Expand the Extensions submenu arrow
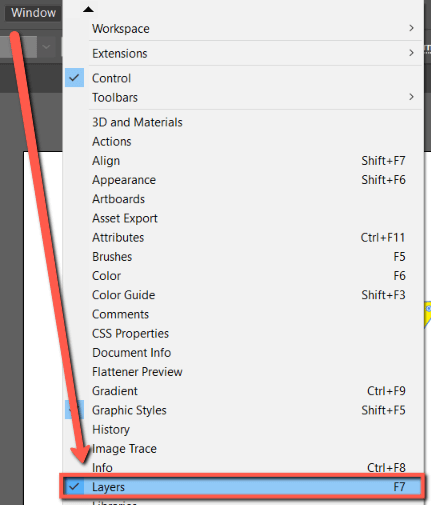This screenshot has width=431, height=505. pyautogui.click(x=411, y=53)
